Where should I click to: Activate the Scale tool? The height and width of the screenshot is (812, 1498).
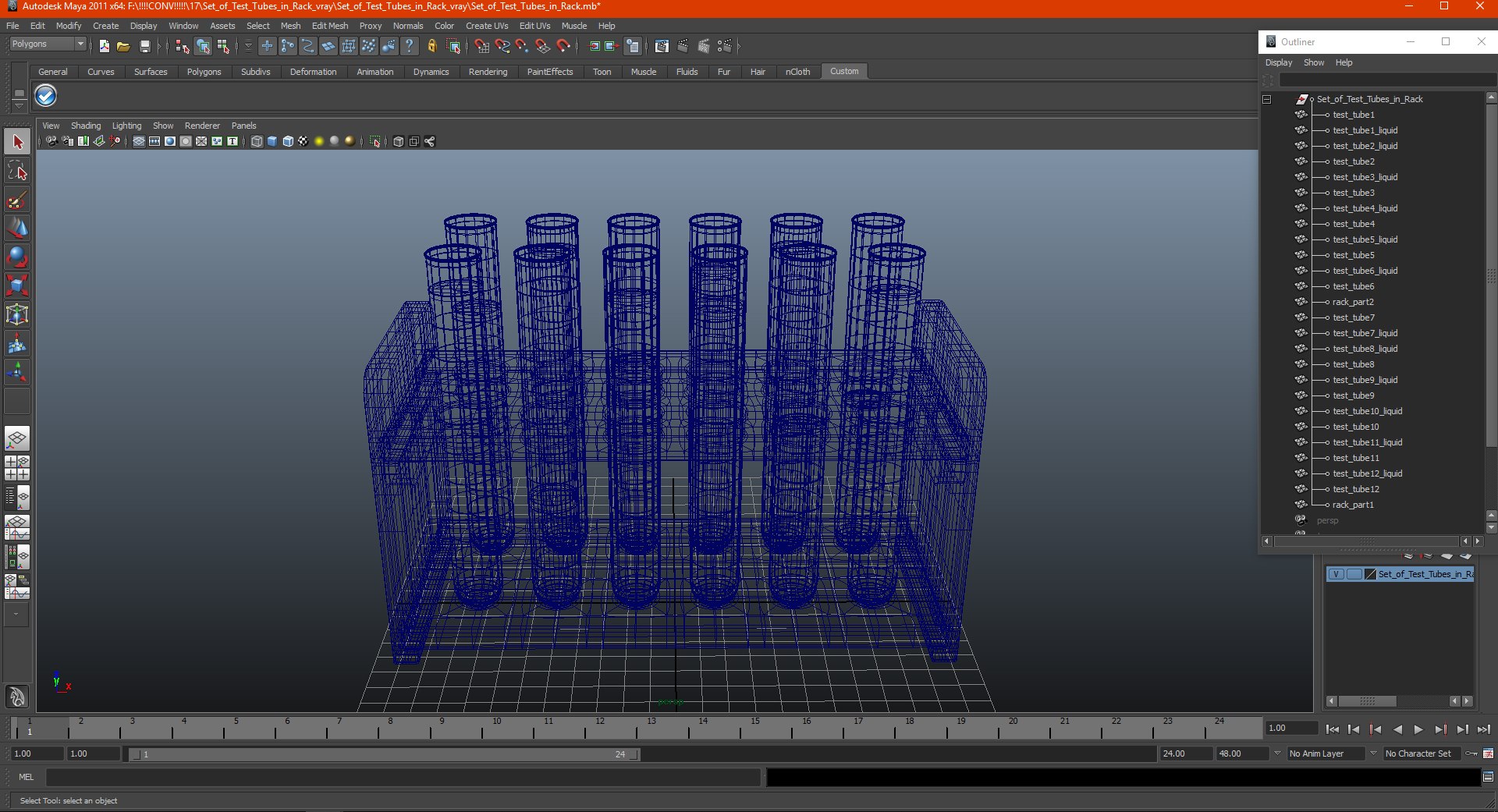tap(17, 285)
